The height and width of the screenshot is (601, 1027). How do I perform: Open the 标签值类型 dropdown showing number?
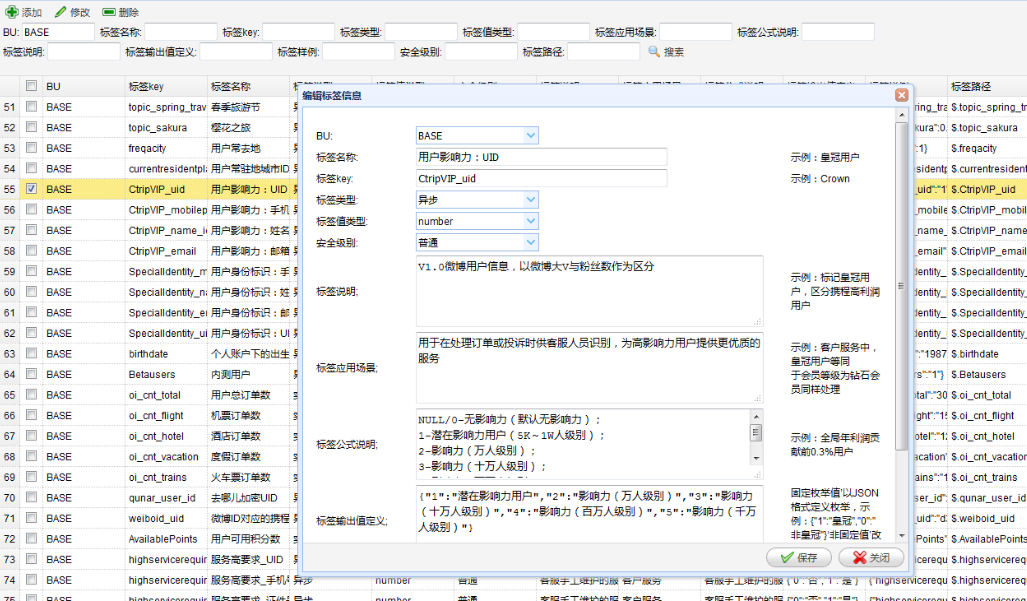tap(531, 221)
